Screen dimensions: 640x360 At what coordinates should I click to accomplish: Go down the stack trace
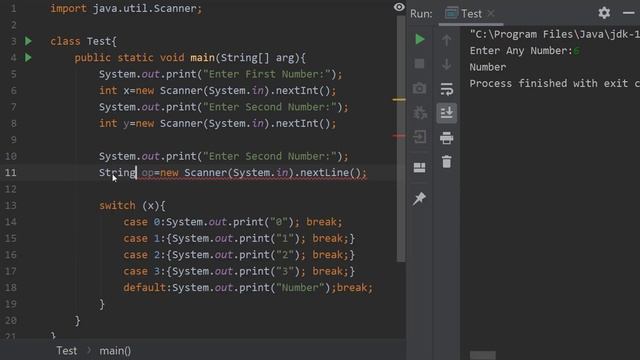click(447, 64)
